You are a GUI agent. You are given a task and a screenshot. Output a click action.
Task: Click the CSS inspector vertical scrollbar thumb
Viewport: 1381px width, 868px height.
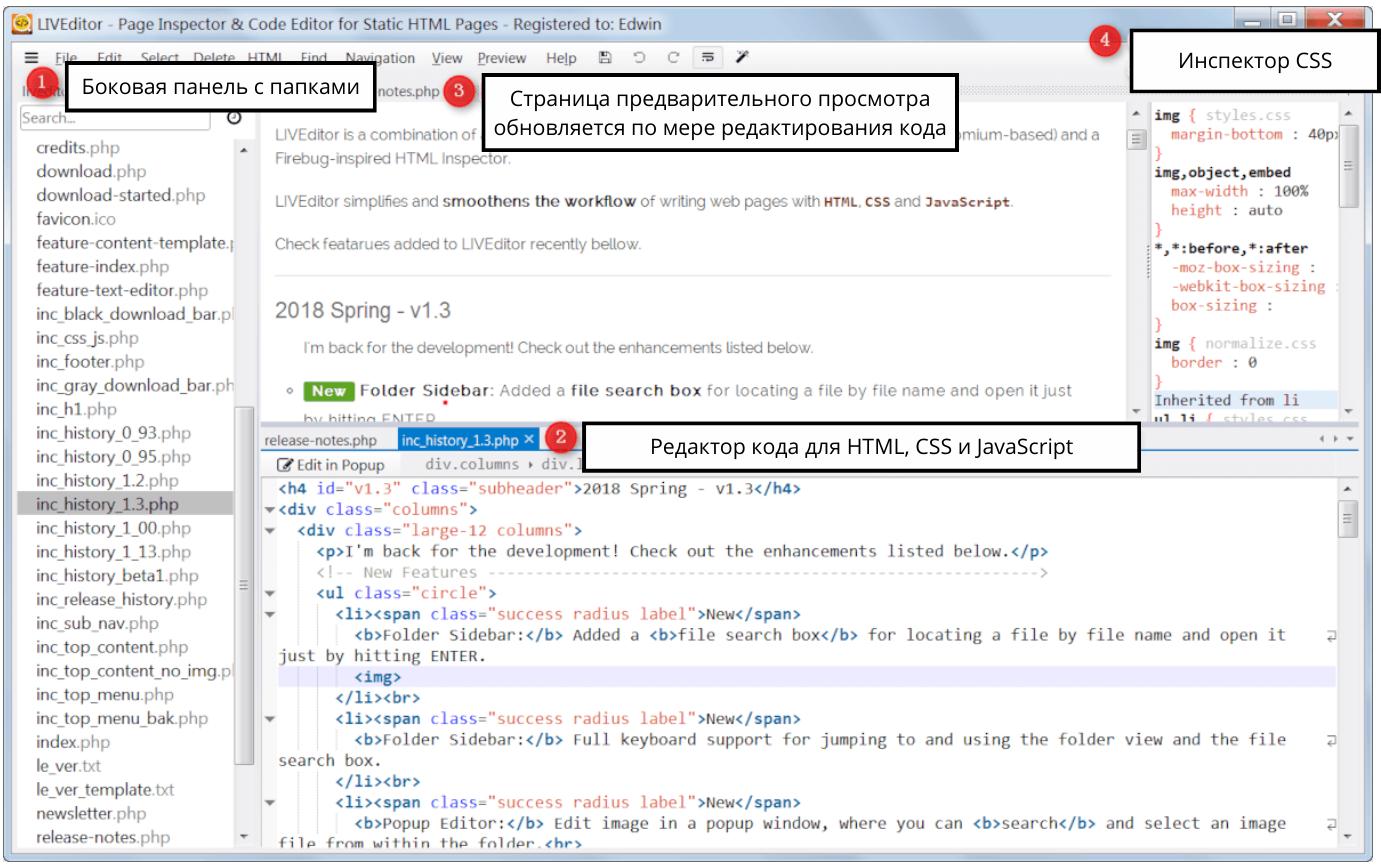click(1349, 165)
